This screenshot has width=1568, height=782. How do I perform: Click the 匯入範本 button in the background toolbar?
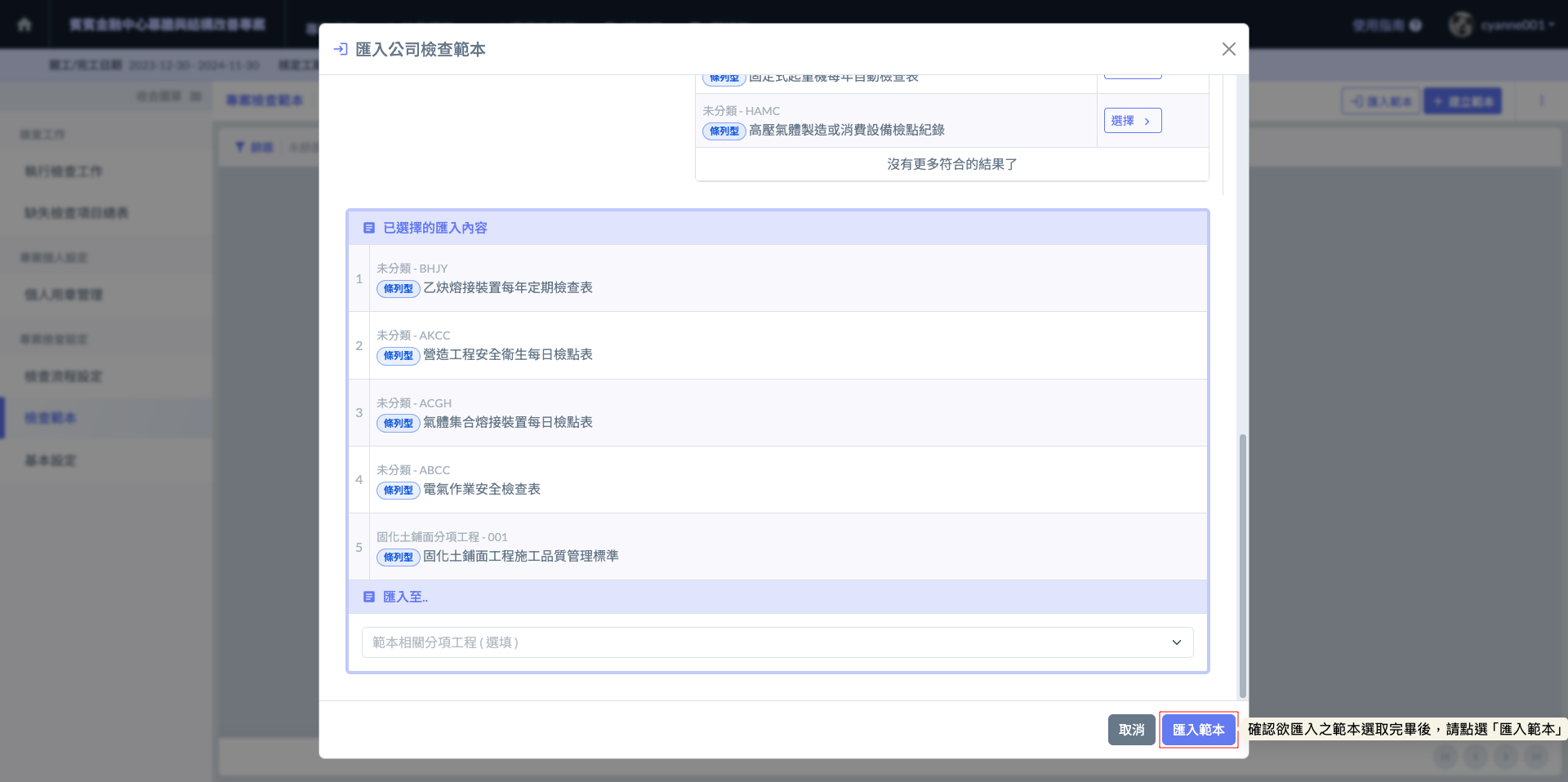[x=1382, y=101]
